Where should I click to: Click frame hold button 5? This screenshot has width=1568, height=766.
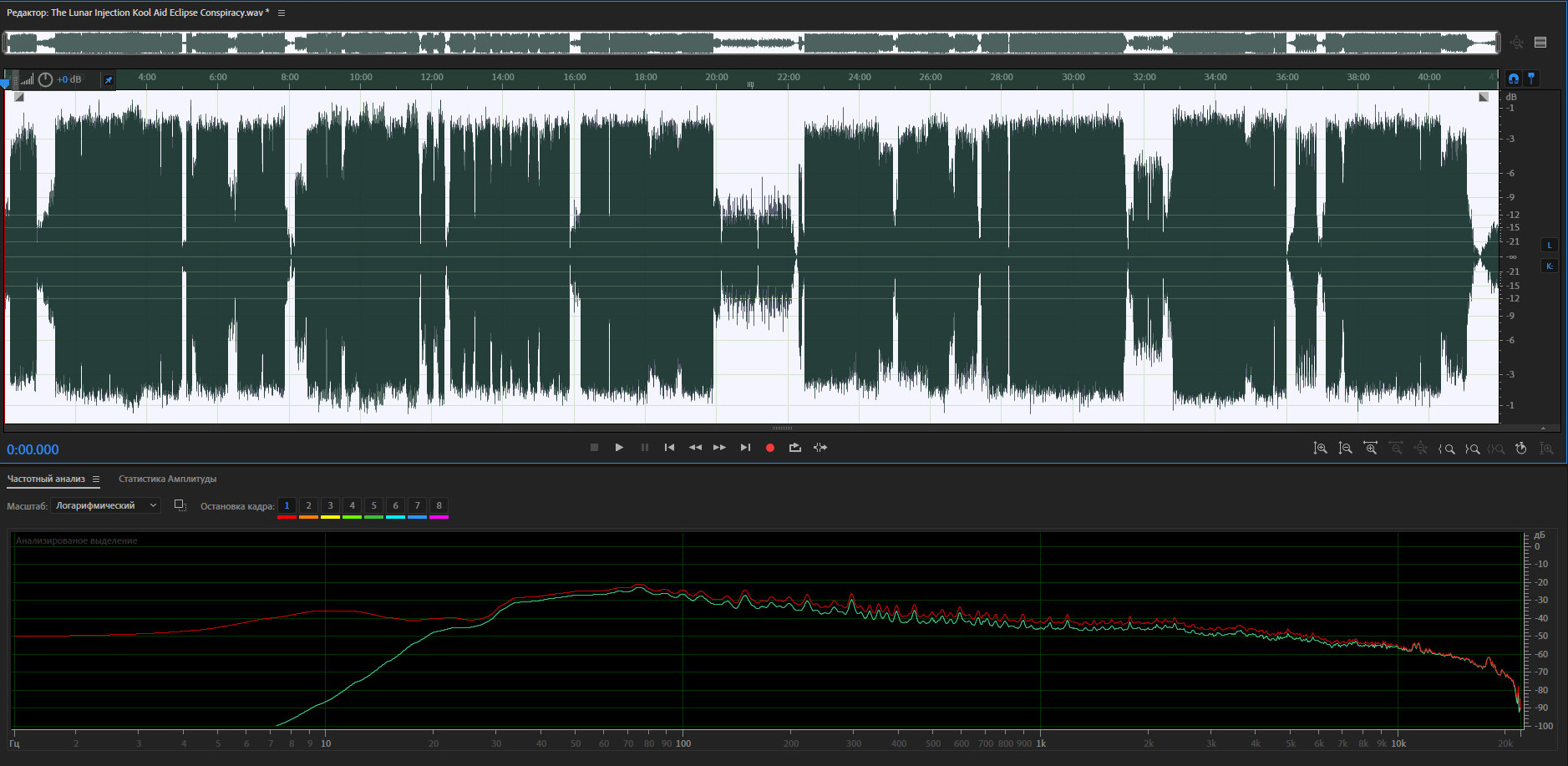(373, 505)
